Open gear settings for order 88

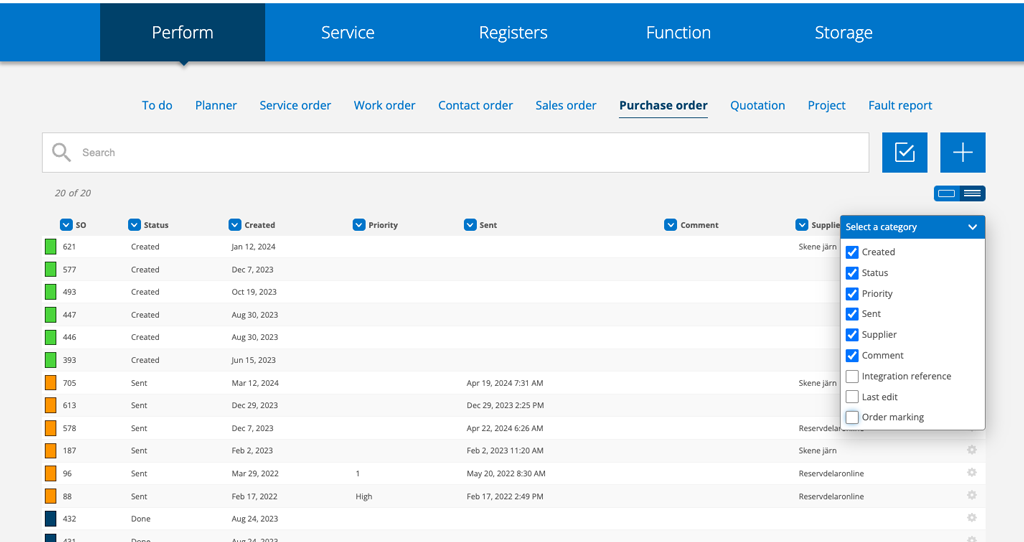(x=972, y=496)
